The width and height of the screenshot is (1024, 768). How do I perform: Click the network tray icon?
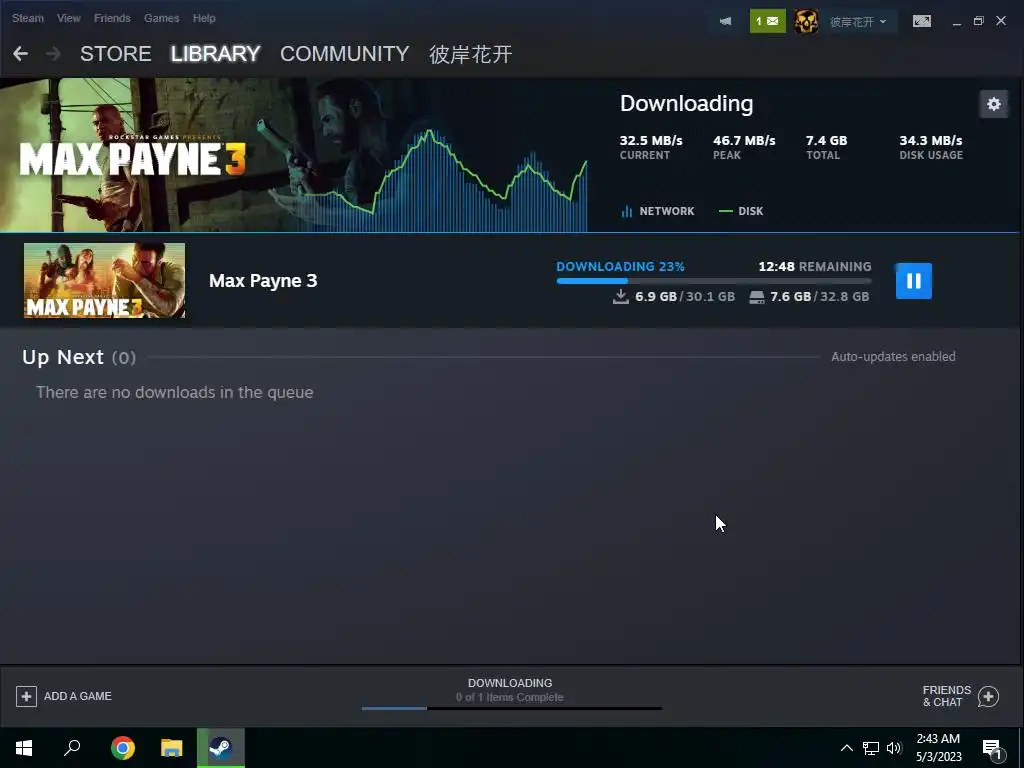[871, 748]
